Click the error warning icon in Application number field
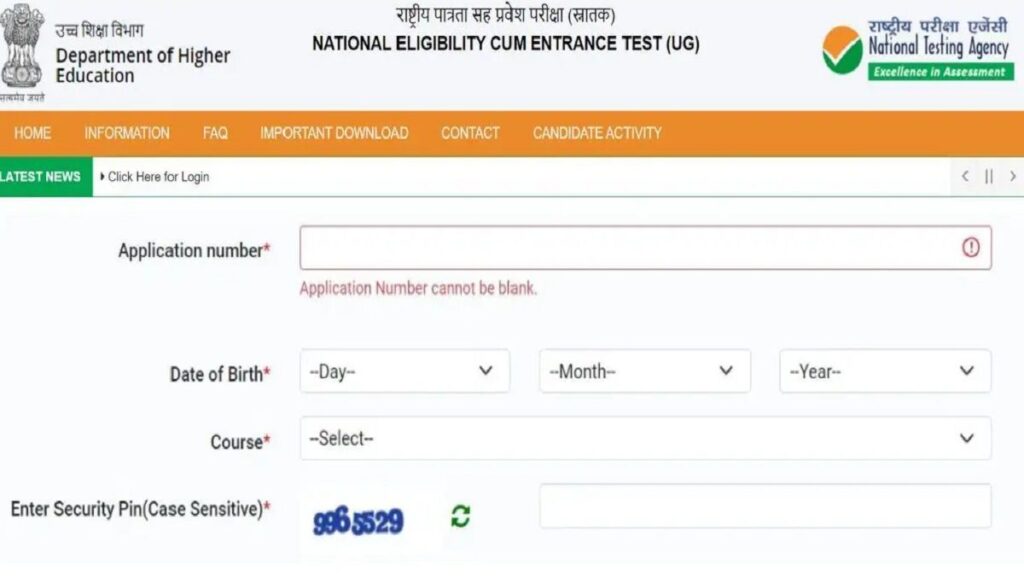This screenshot has height=576, width=1024. coord(970,248)
